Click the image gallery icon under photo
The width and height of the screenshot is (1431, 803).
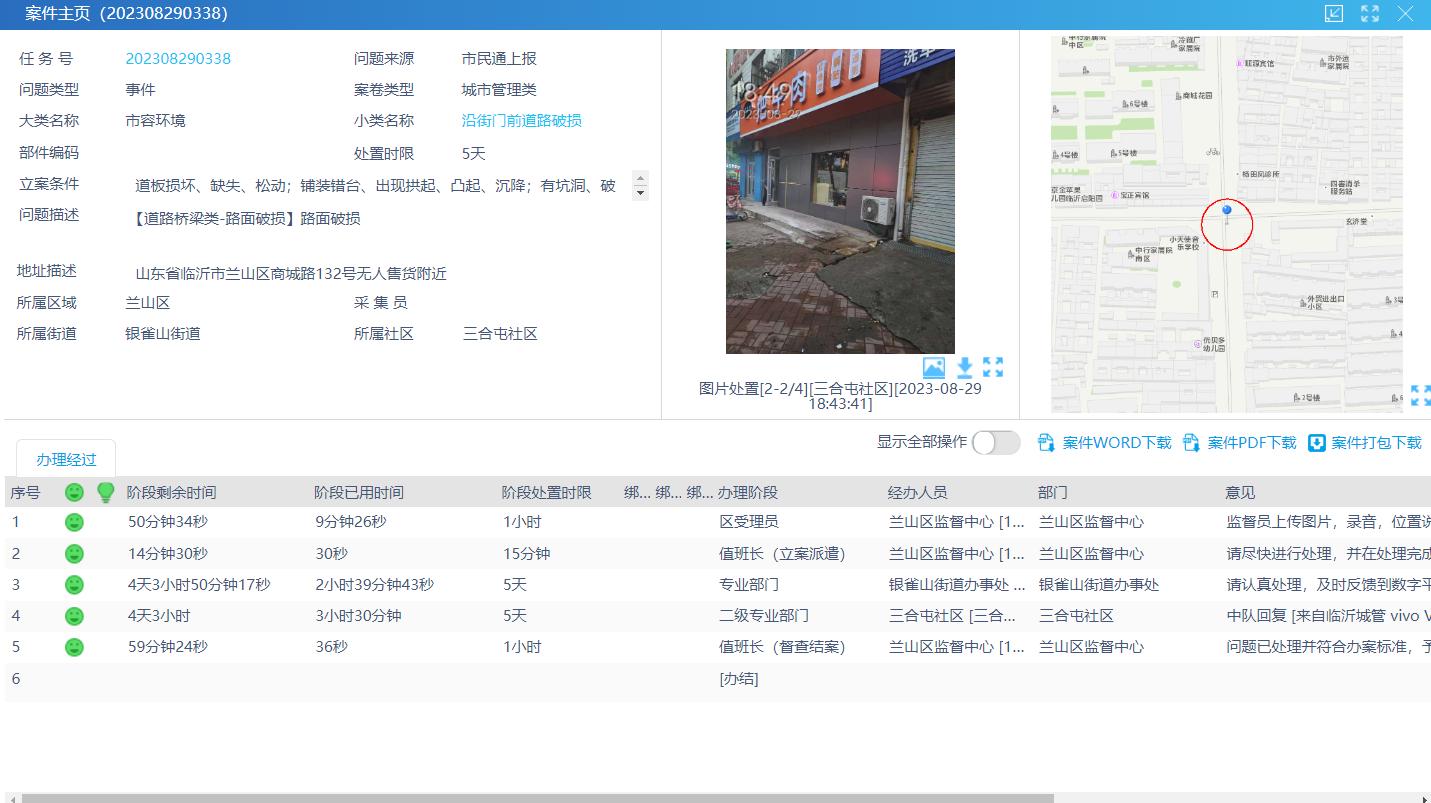pyautogui.click(x=933, y=367)
